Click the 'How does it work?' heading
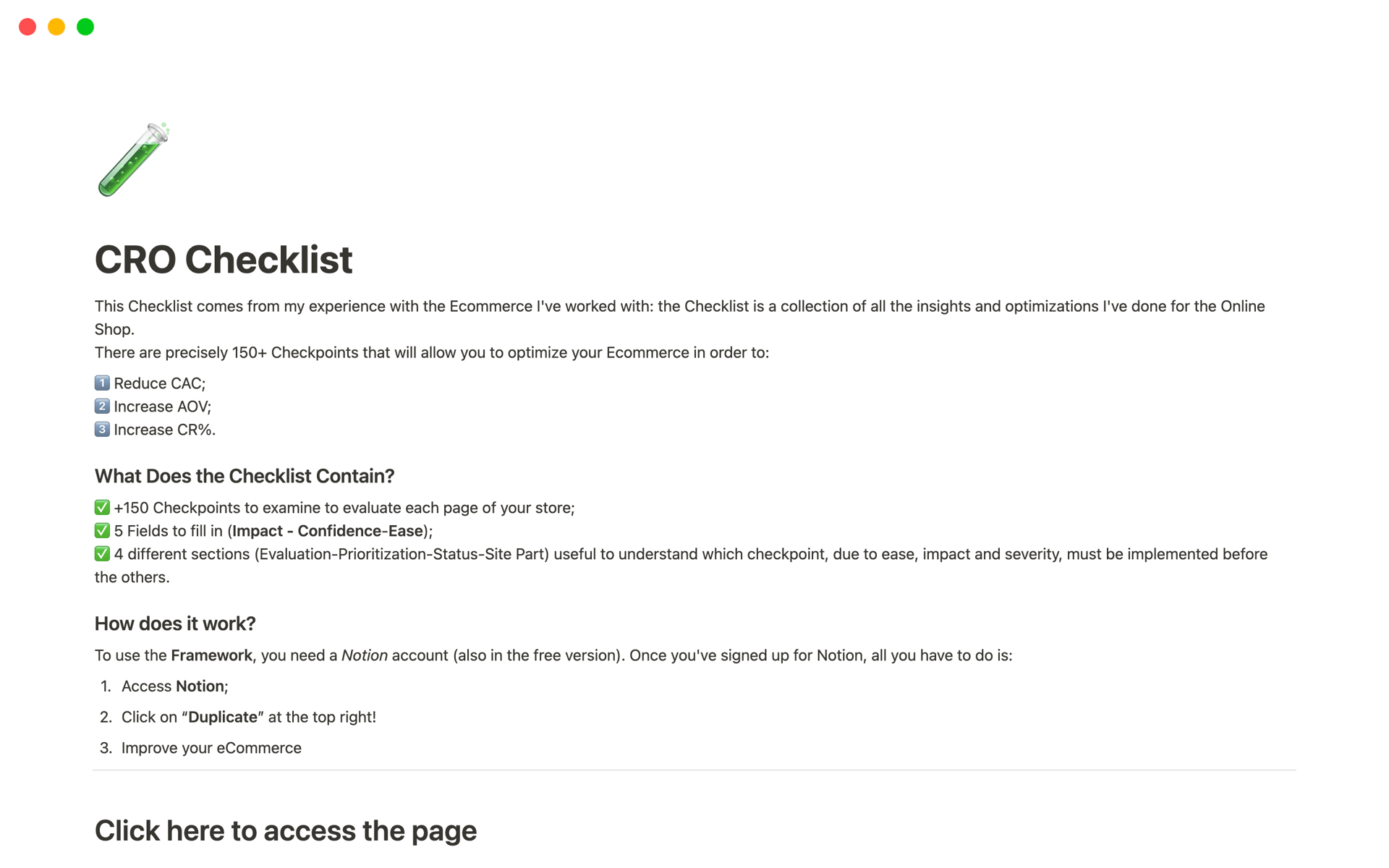 [x=175, y=624]
